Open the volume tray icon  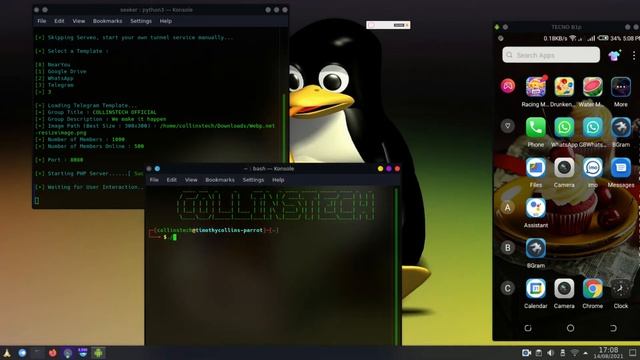pos(550,353)
